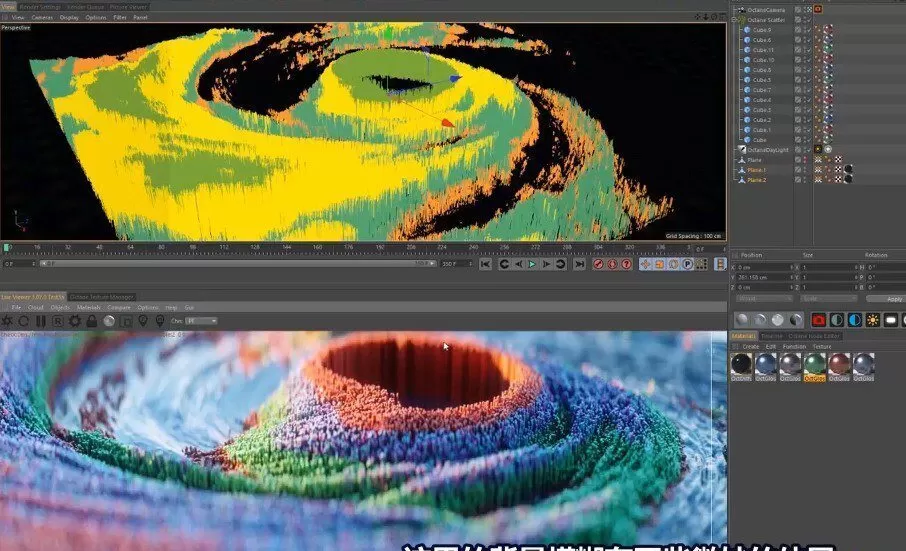Screen dimensions: 906x551
Task: Click the lock icon in Live Viewer toolbar
Action: 92,321
